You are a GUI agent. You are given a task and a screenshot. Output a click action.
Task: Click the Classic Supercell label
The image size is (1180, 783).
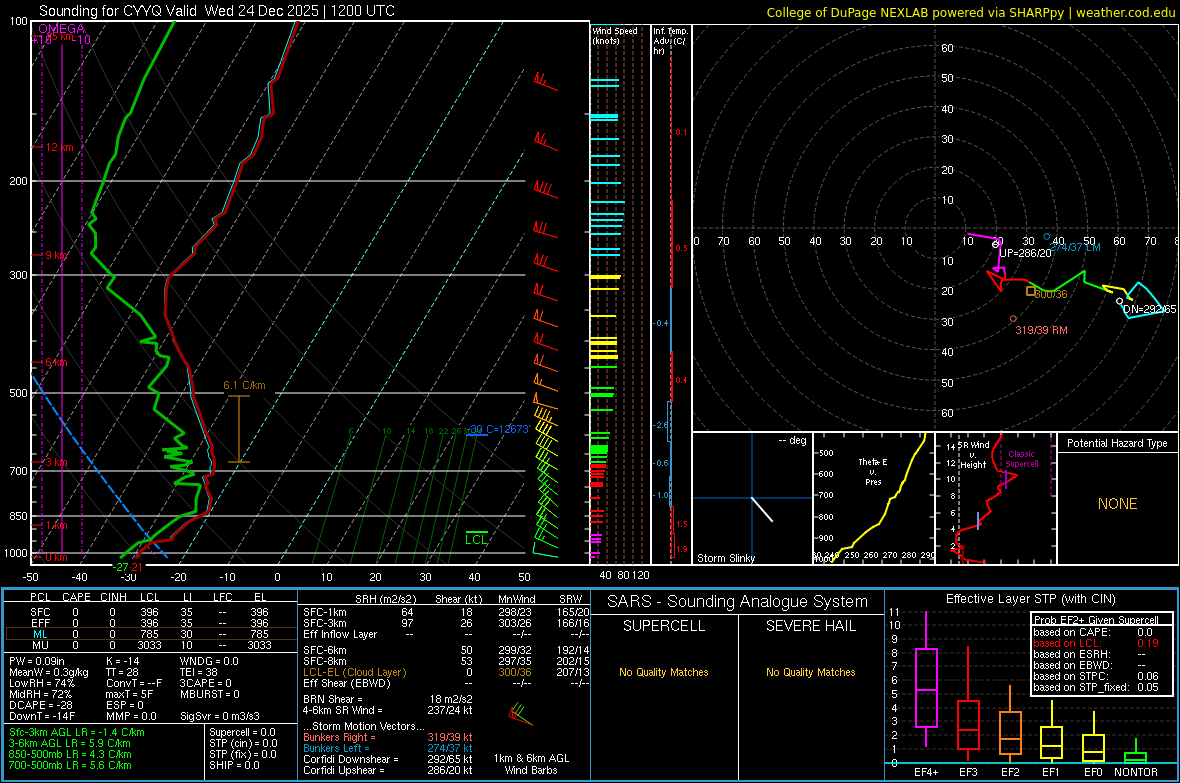click(1021, 459)
